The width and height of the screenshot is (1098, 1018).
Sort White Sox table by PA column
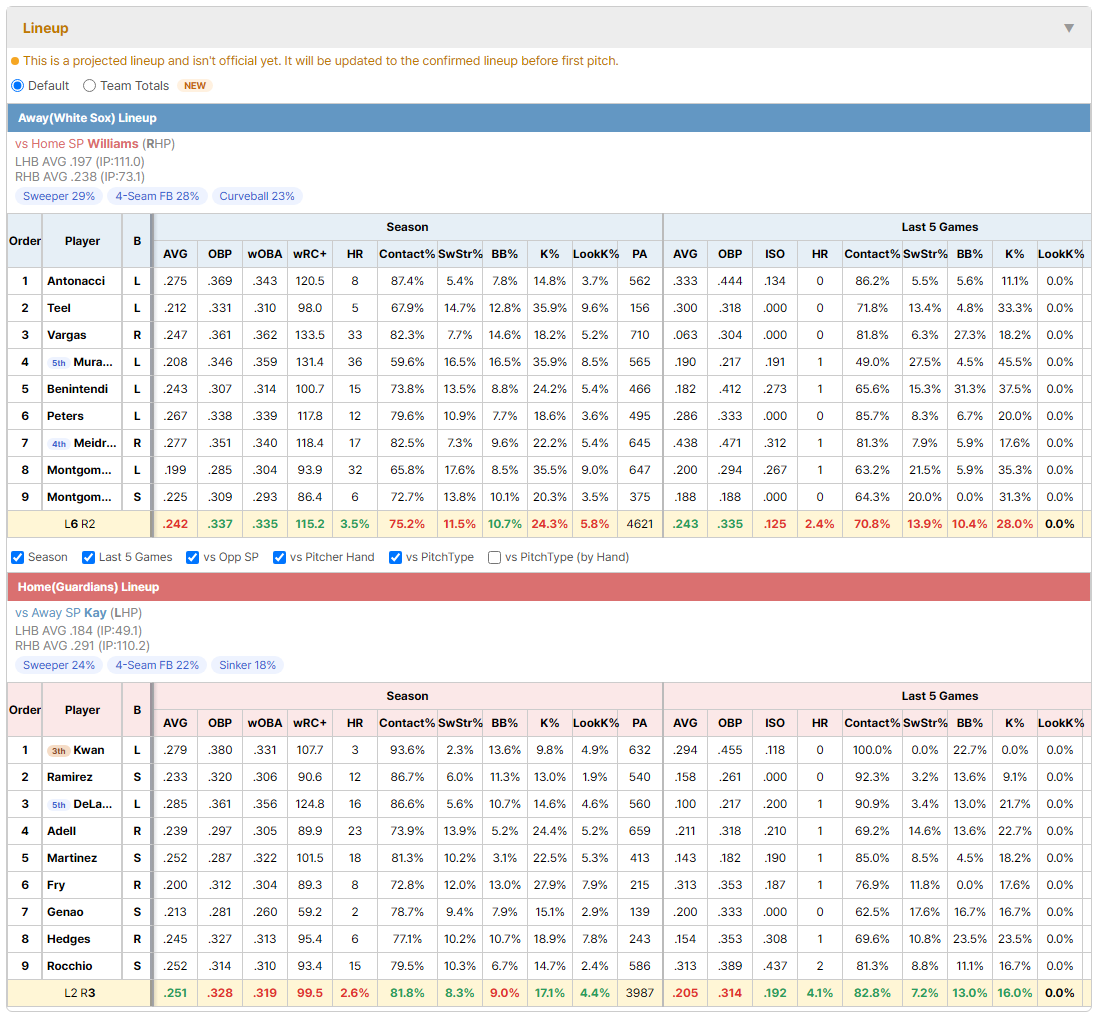tap(639, 254)
